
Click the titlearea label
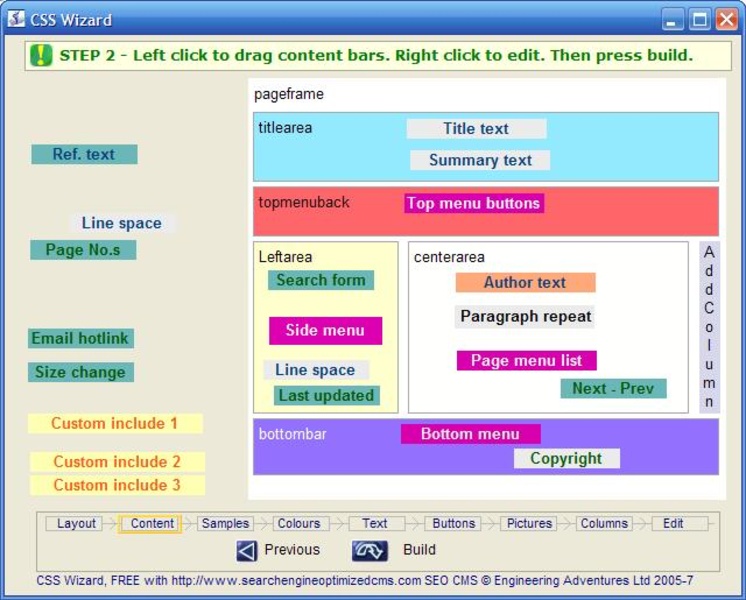click(x=285, y=128)
